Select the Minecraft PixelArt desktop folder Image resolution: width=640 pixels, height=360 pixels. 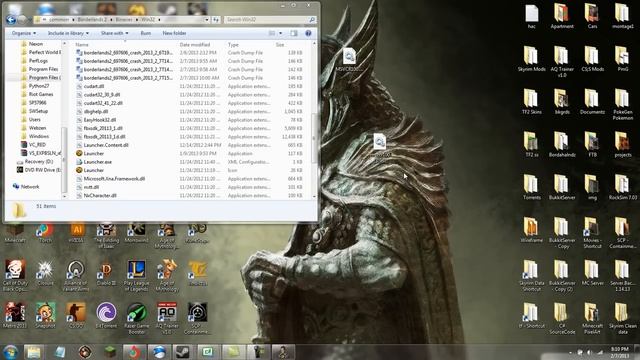[x=592, y=318]
